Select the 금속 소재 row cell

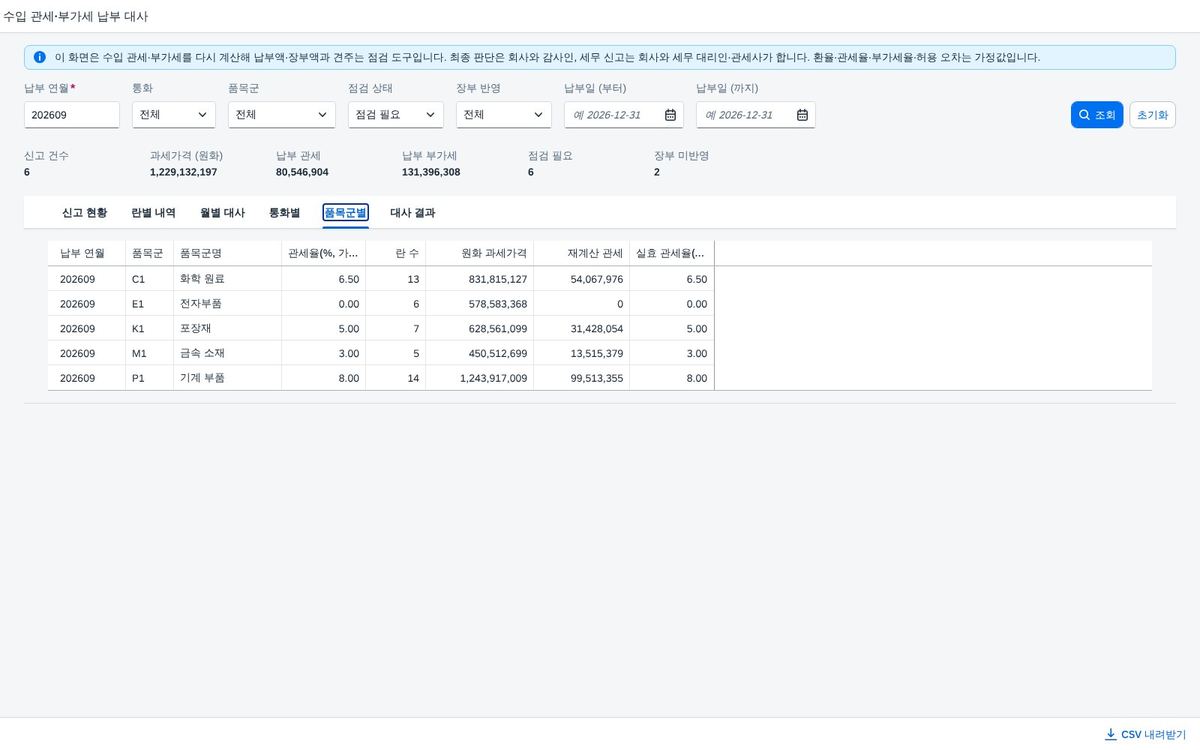click(x=227, y=353)
